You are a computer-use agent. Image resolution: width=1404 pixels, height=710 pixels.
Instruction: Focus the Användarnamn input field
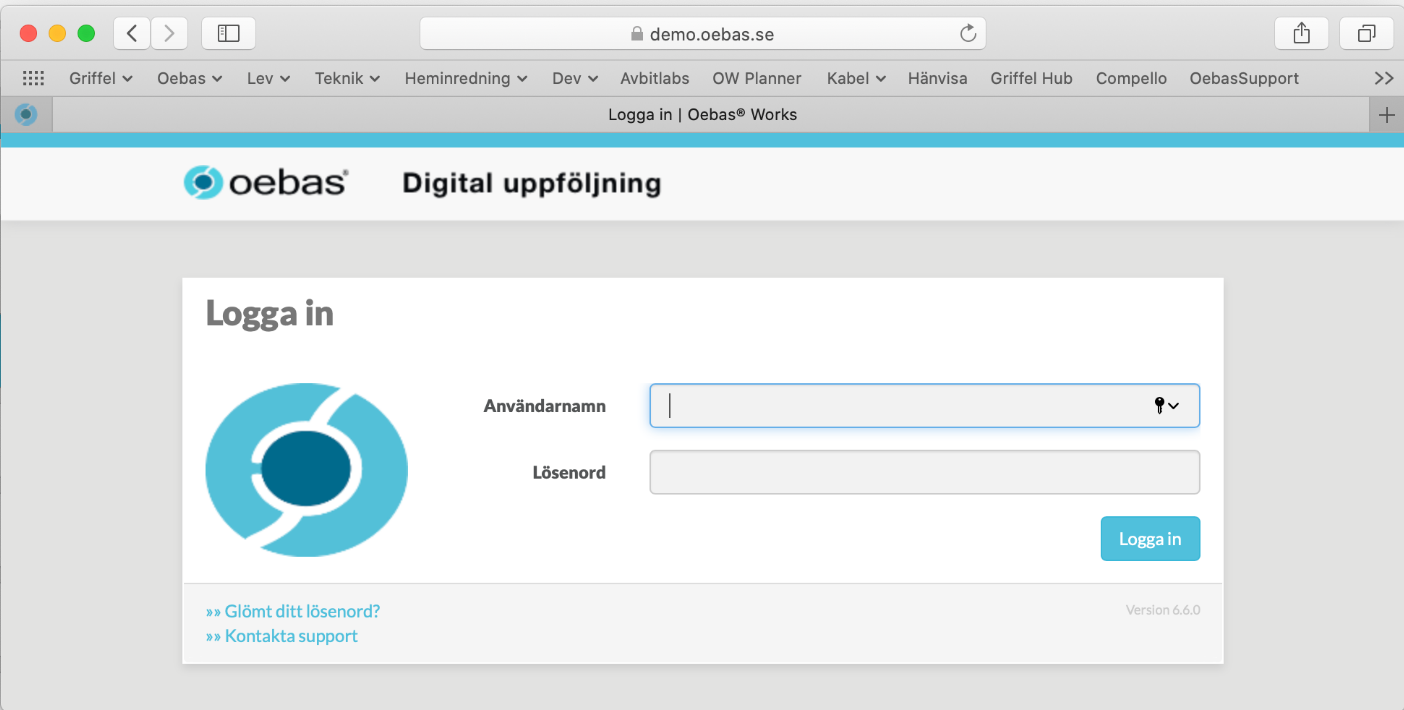tap(924, 406)
